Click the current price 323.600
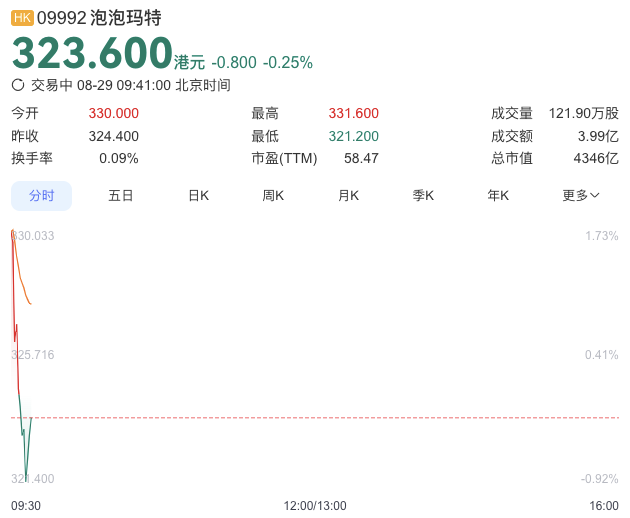This screenshot has width=630, height=518. [92, 53]
